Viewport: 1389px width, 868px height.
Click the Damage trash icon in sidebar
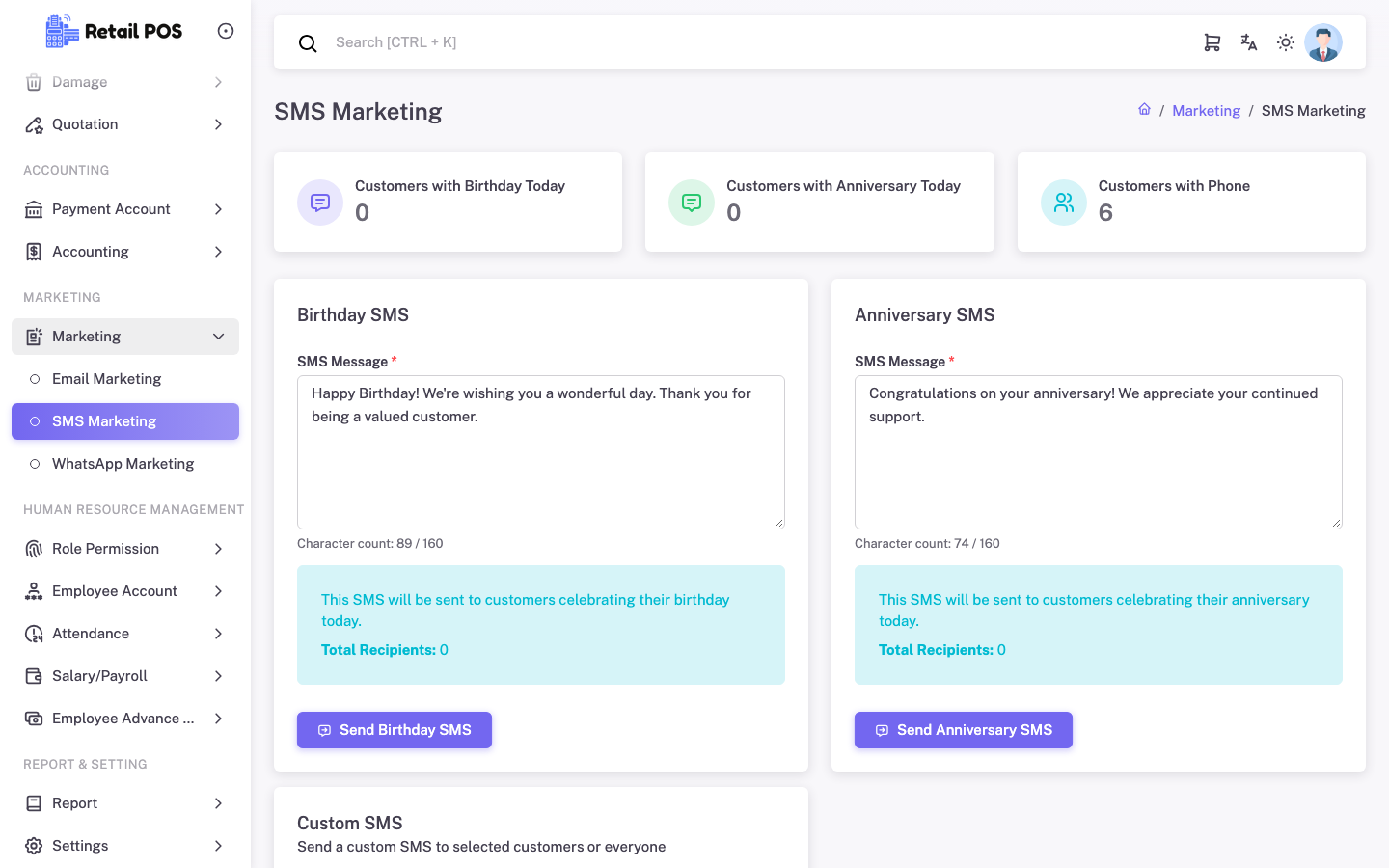coord(34,82)
